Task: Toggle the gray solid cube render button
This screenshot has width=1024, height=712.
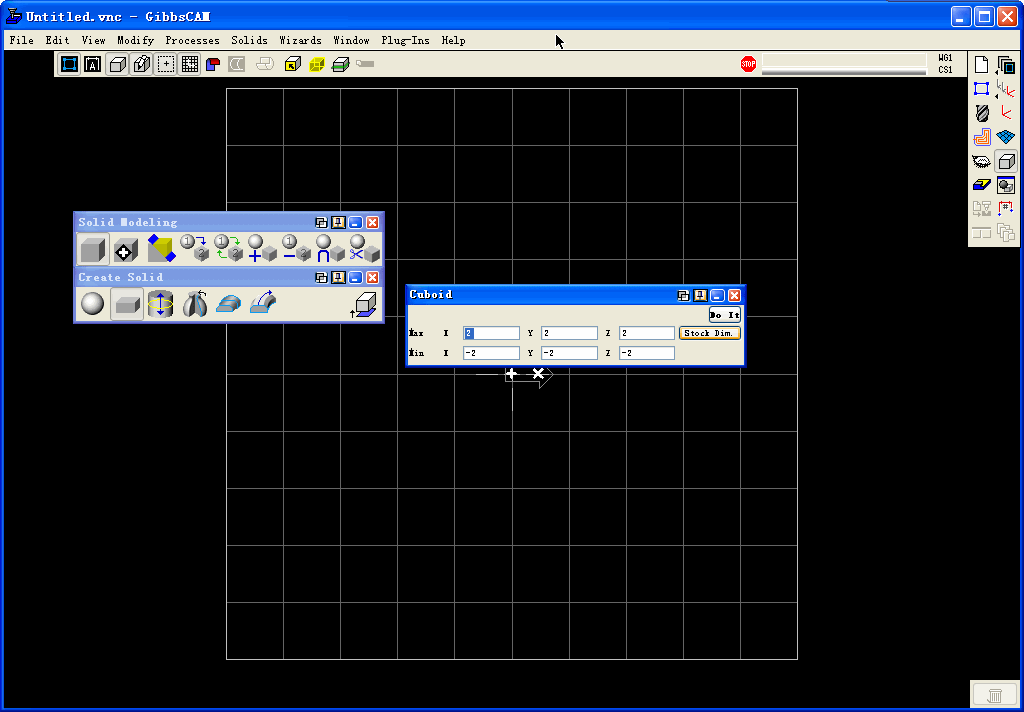Action: 118,64
